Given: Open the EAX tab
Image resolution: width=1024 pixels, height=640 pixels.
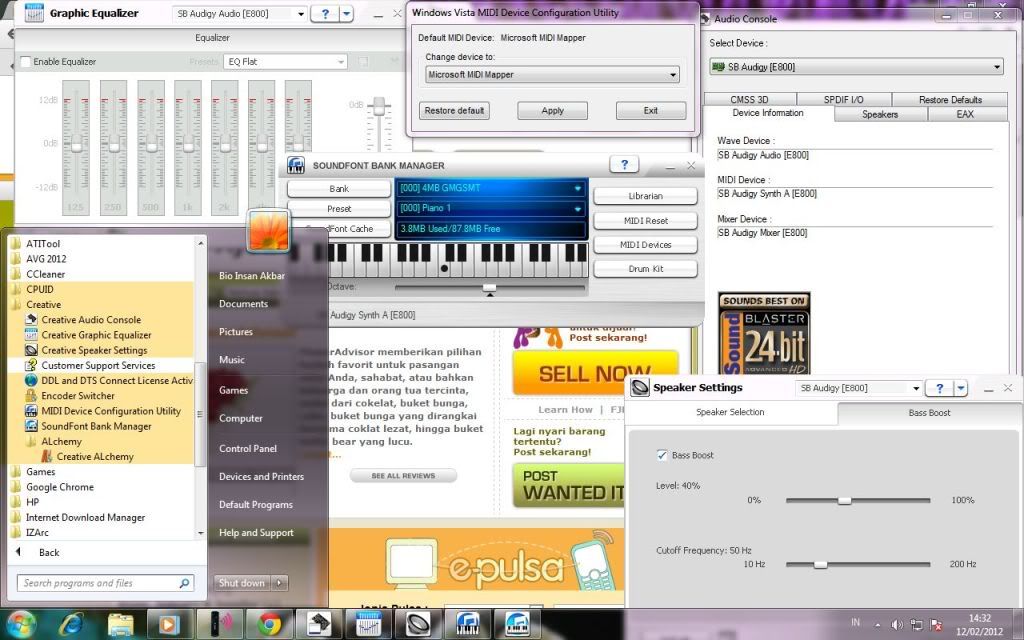Looking at the screenshot, I should coord(965,114).
